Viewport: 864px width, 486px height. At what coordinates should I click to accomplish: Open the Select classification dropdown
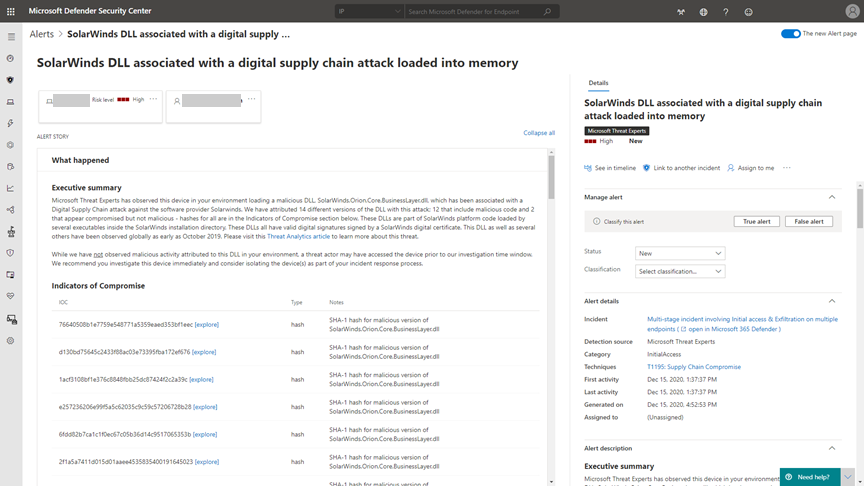tap(679, 271)
